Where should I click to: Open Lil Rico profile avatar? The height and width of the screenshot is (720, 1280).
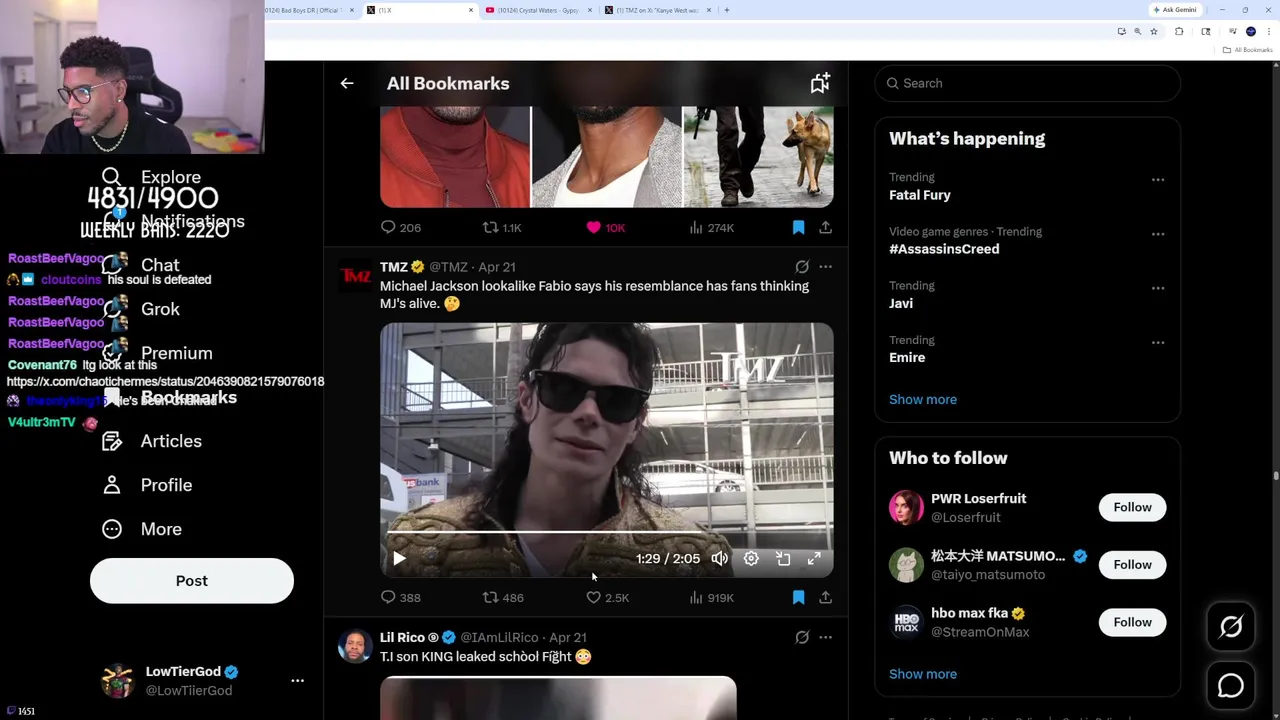pyautogui.click(x=355, y=647)
